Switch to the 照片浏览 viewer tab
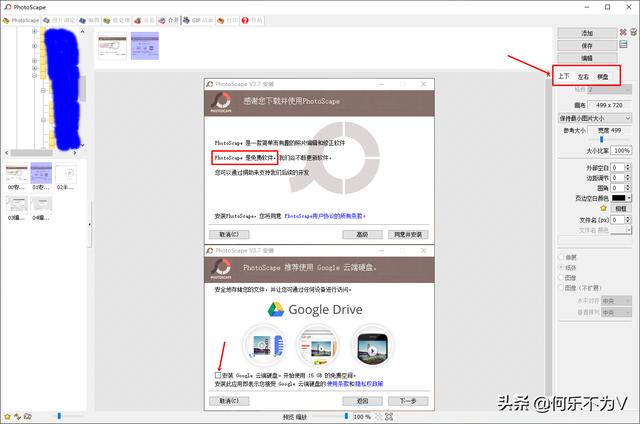 click(60, 20)
